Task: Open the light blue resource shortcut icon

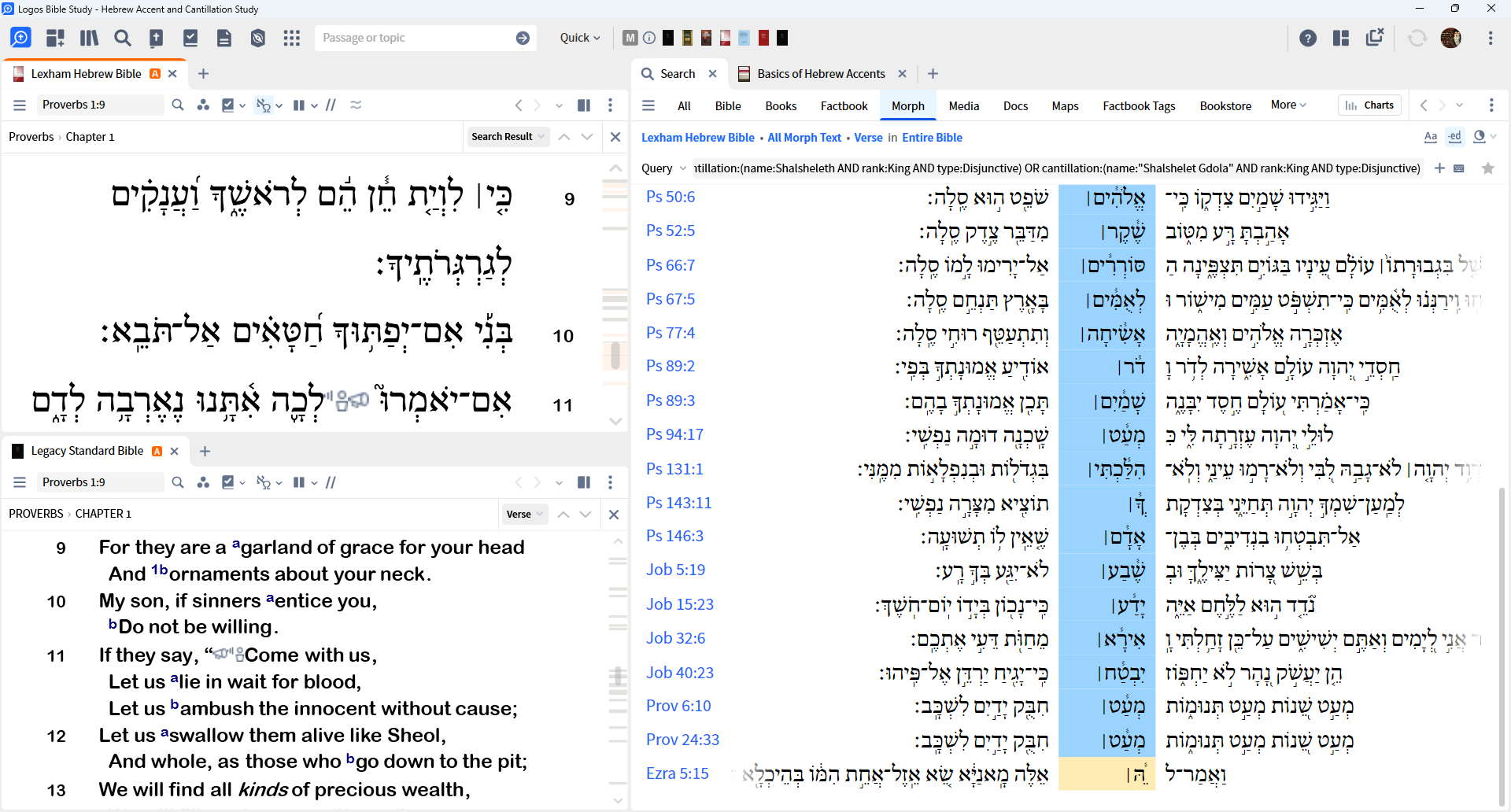Action: (x=744, y=38)
